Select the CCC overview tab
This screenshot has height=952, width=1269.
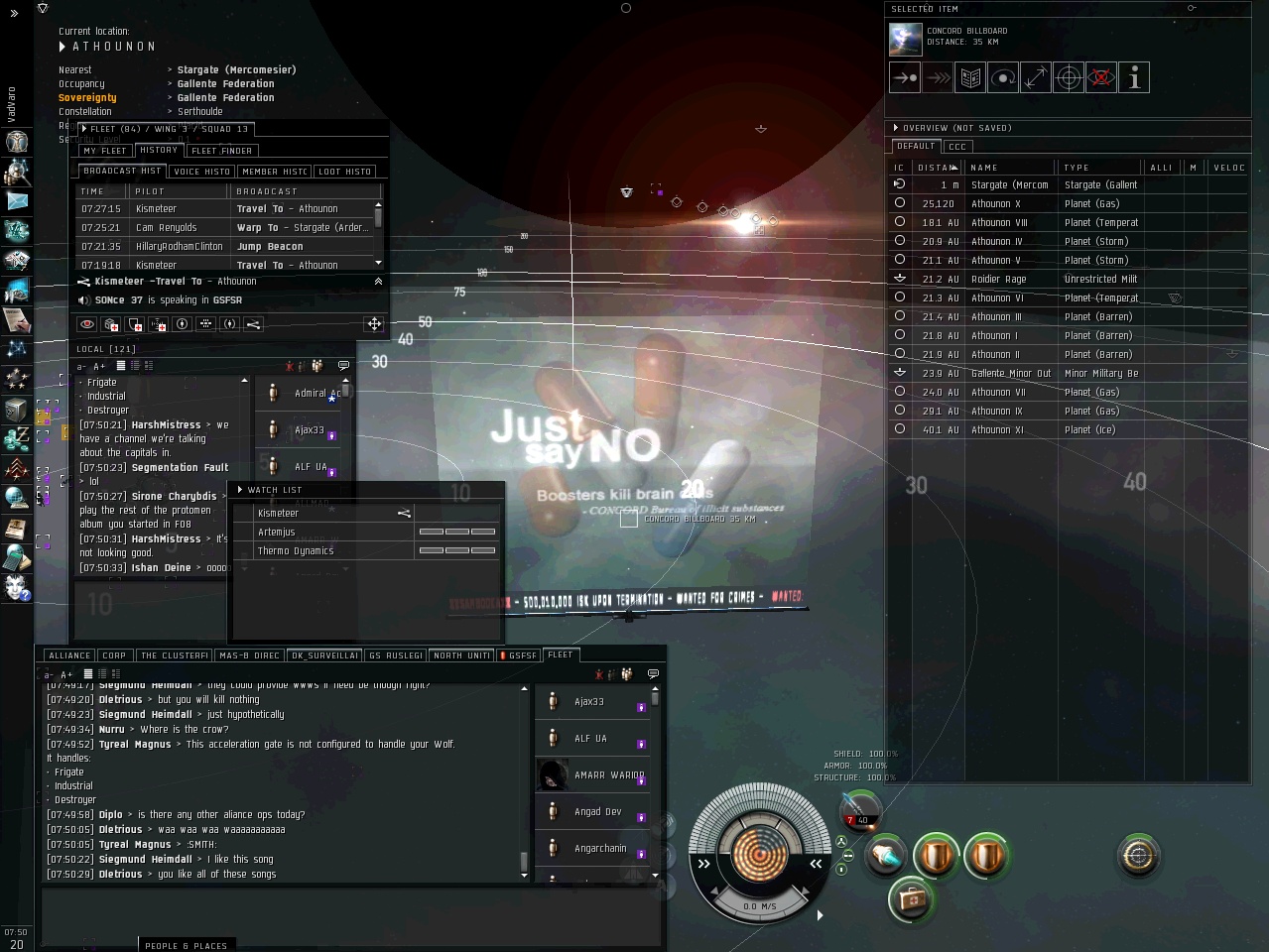click(x=957, y=147)
